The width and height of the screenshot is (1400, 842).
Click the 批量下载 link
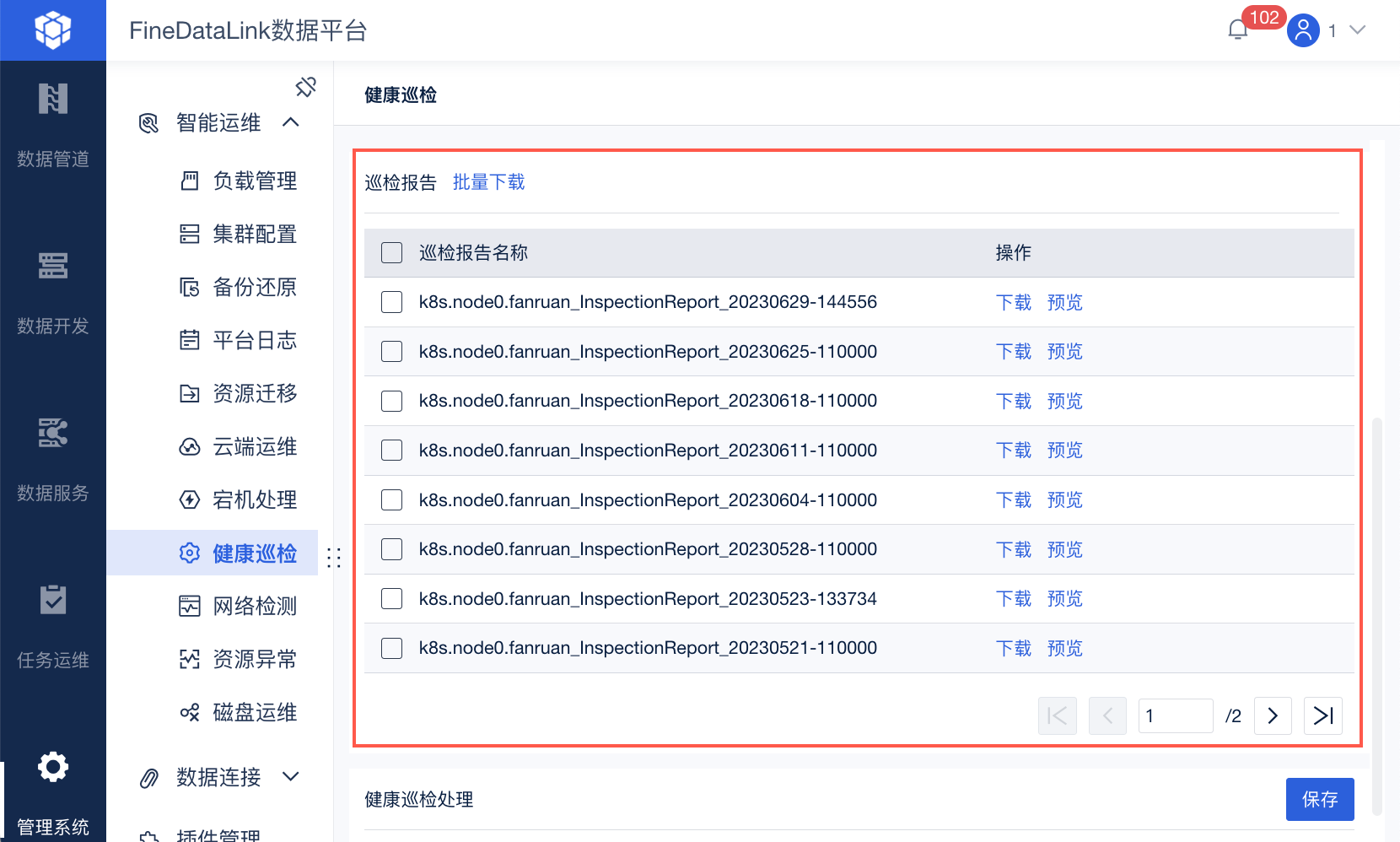tap(488, 182)
